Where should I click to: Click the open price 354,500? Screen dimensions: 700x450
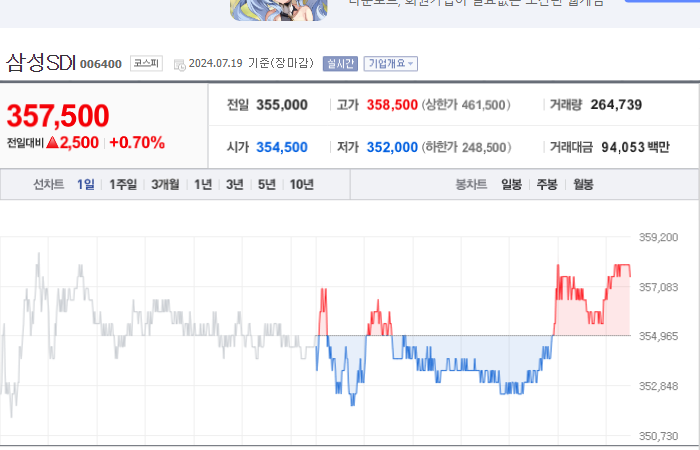point(282,147)
